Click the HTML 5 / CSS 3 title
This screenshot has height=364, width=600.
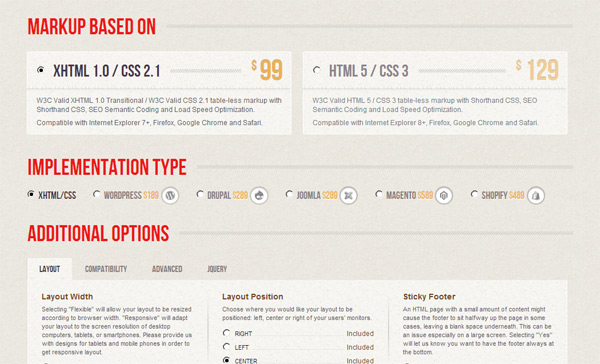pos(368,71)
